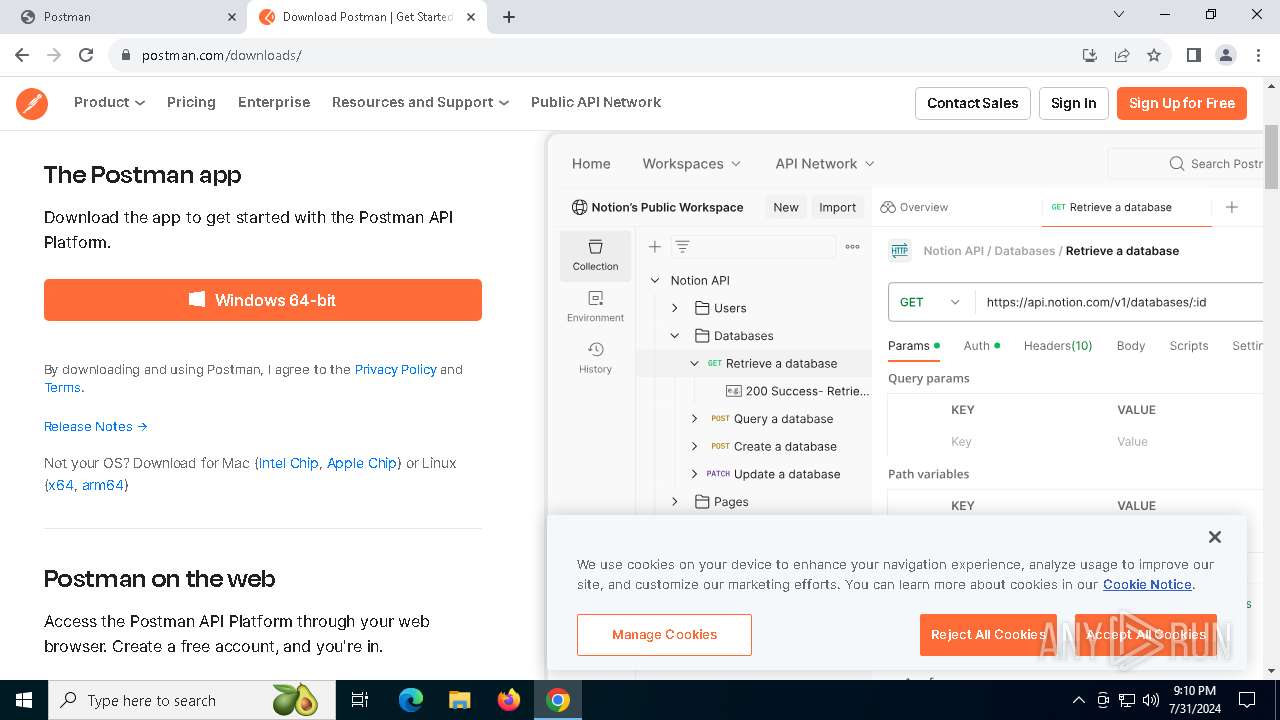Open the Terms link

pos(62,387)
